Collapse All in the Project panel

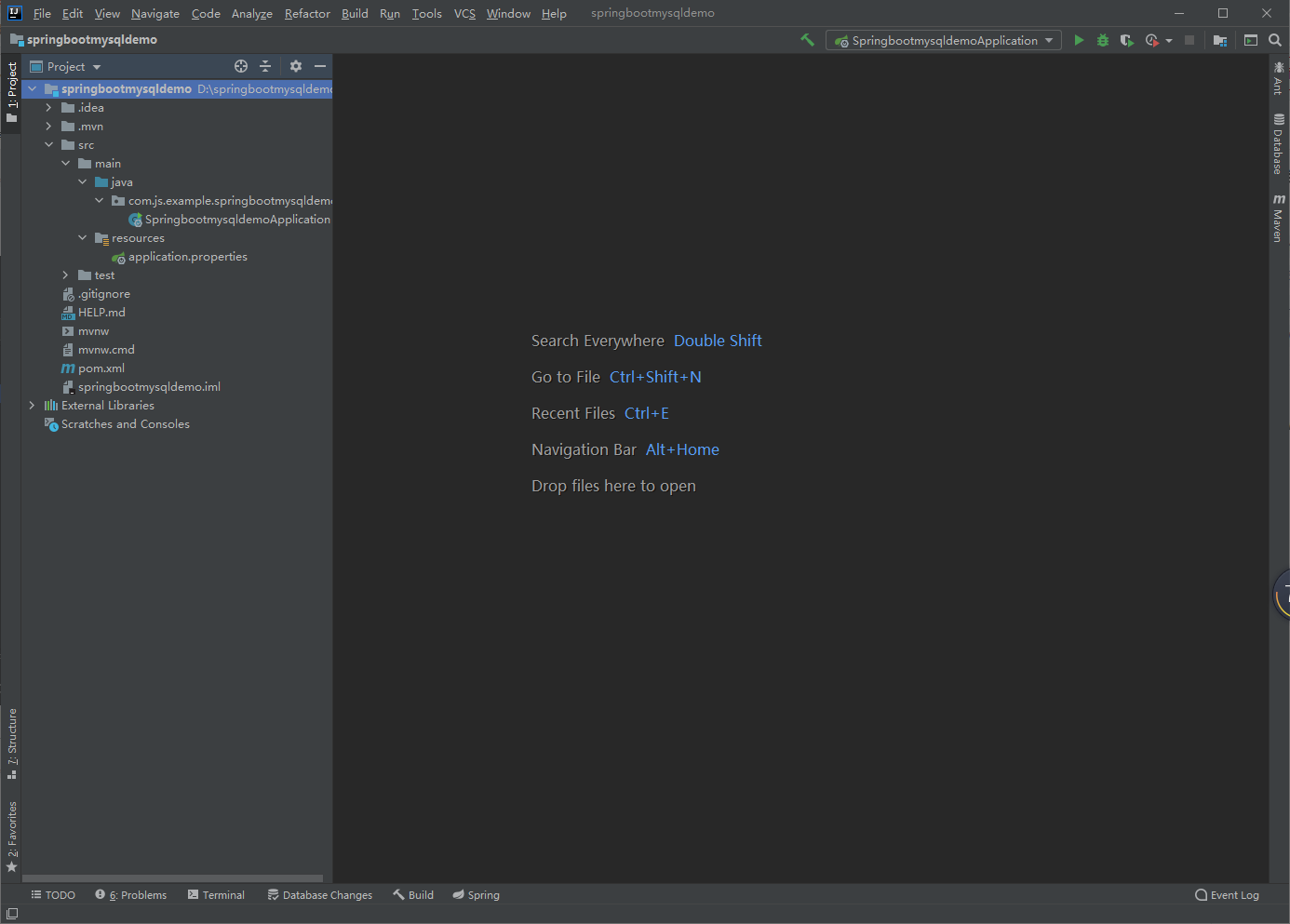(x=265, y=66)
